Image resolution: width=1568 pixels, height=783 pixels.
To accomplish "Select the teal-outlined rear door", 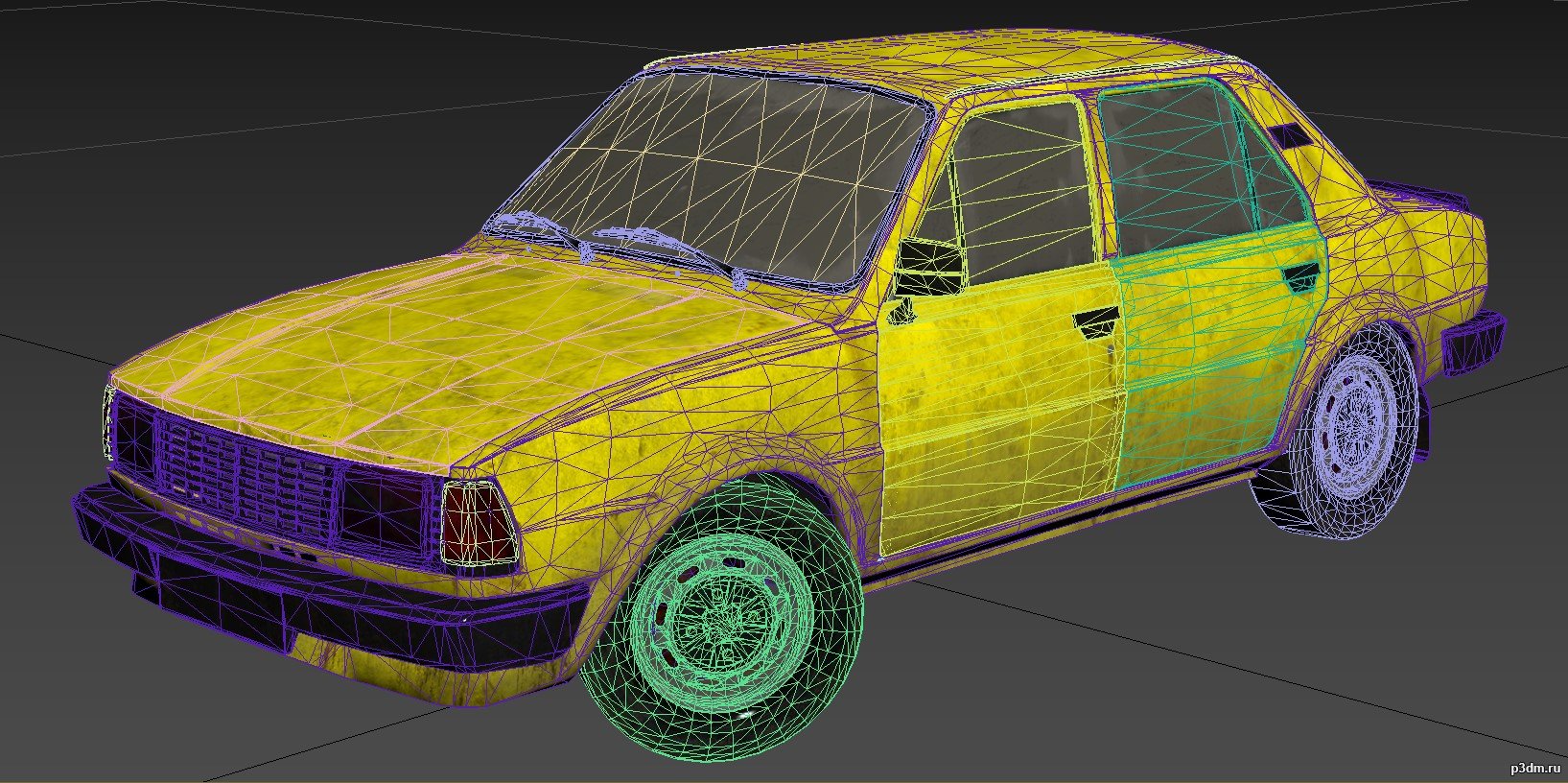I will point(1208,365).
